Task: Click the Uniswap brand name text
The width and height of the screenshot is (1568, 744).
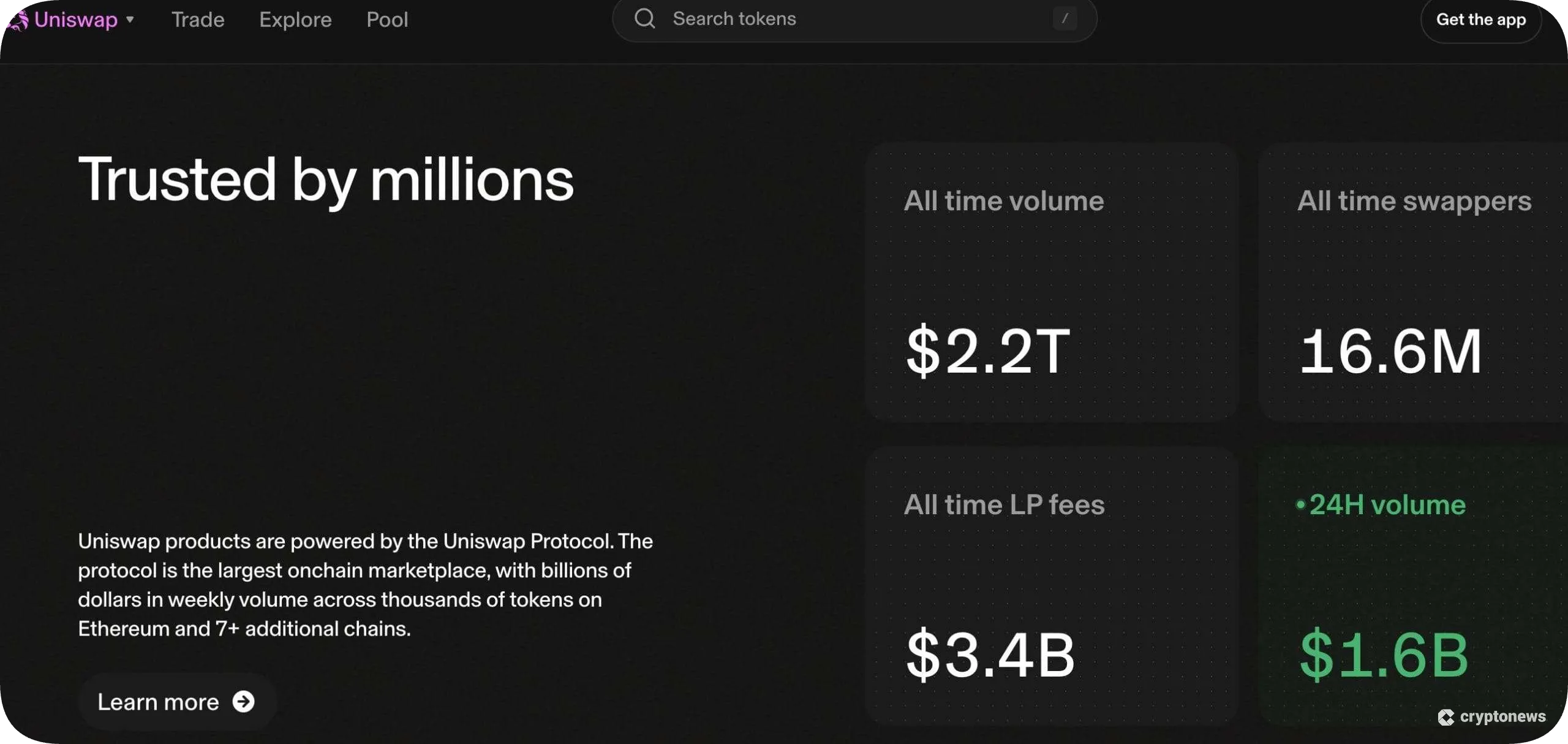Action: pyautogui.click(x=75, y=20)
